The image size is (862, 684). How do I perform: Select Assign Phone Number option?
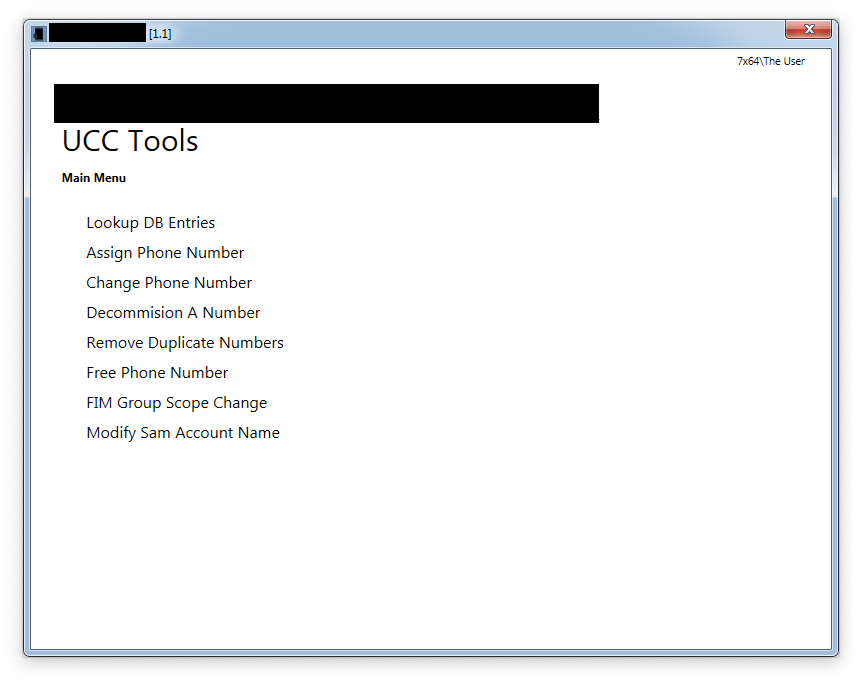(165, 253)
